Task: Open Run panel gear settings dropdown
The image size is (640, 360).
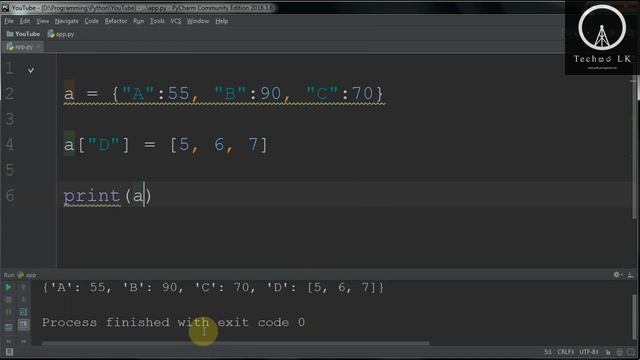Action: click(x=618, y=275)
